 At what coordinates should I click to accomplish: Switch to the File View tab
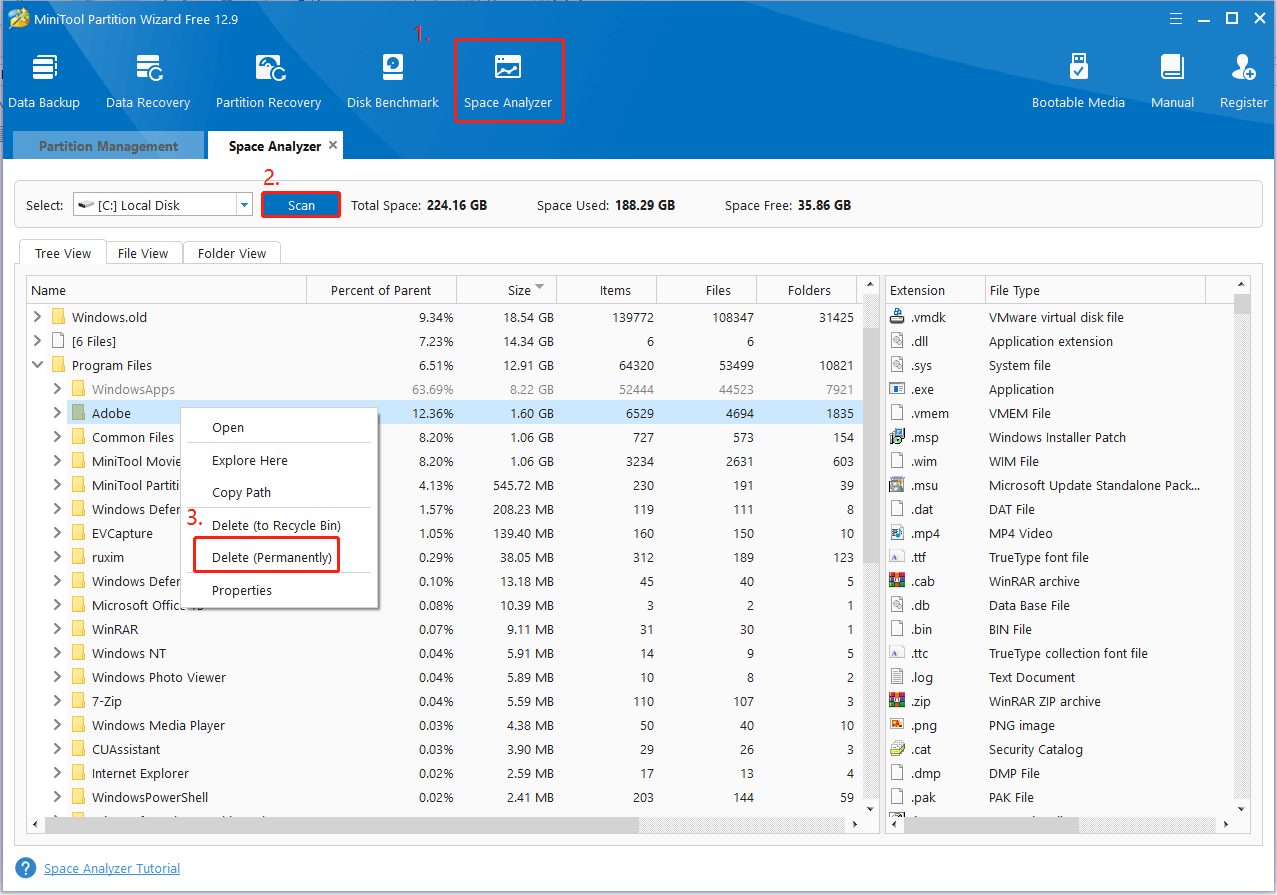[143, 253]
